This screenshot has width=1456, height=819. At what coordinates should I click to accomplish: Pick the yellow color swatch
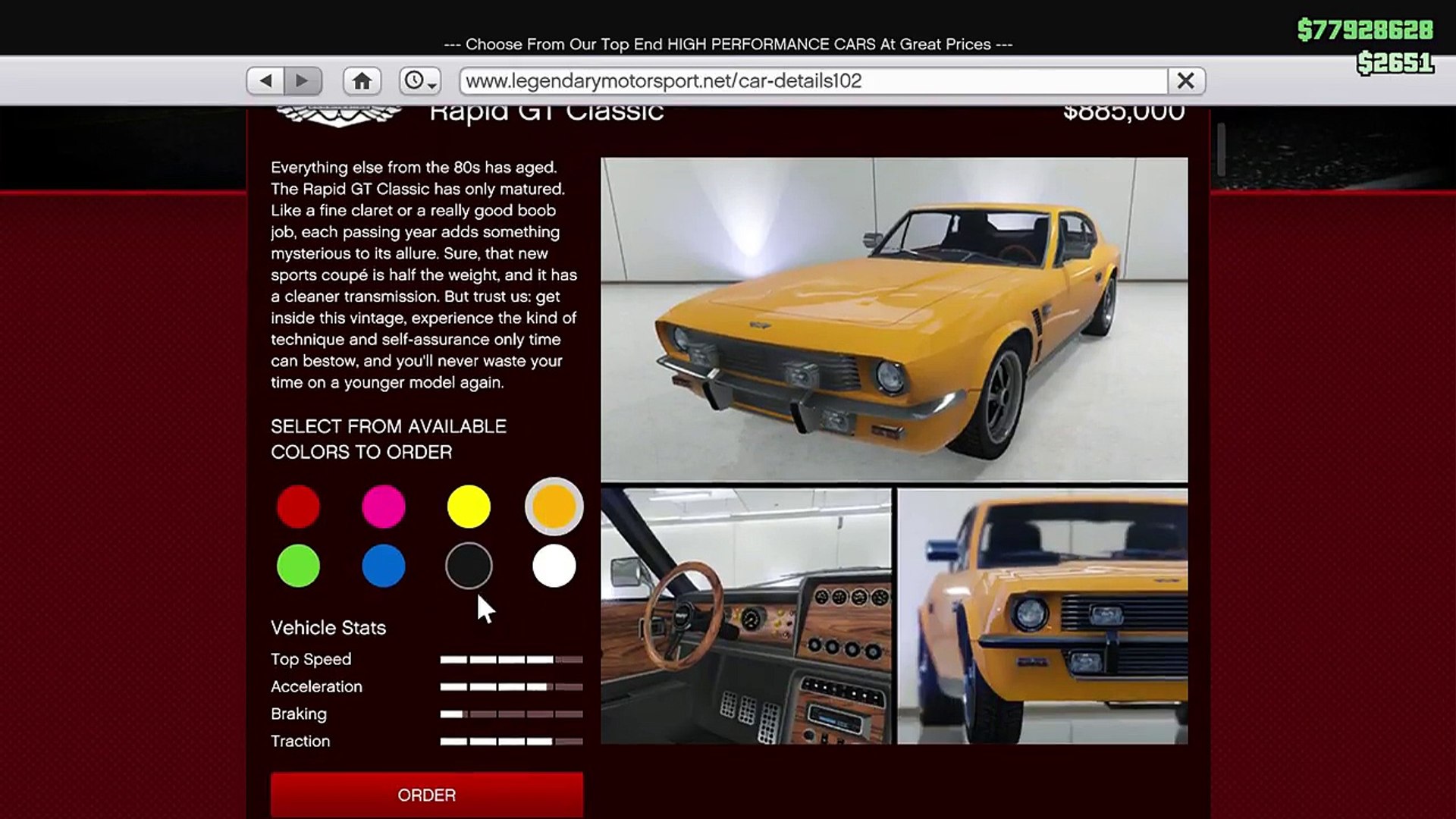469,507
